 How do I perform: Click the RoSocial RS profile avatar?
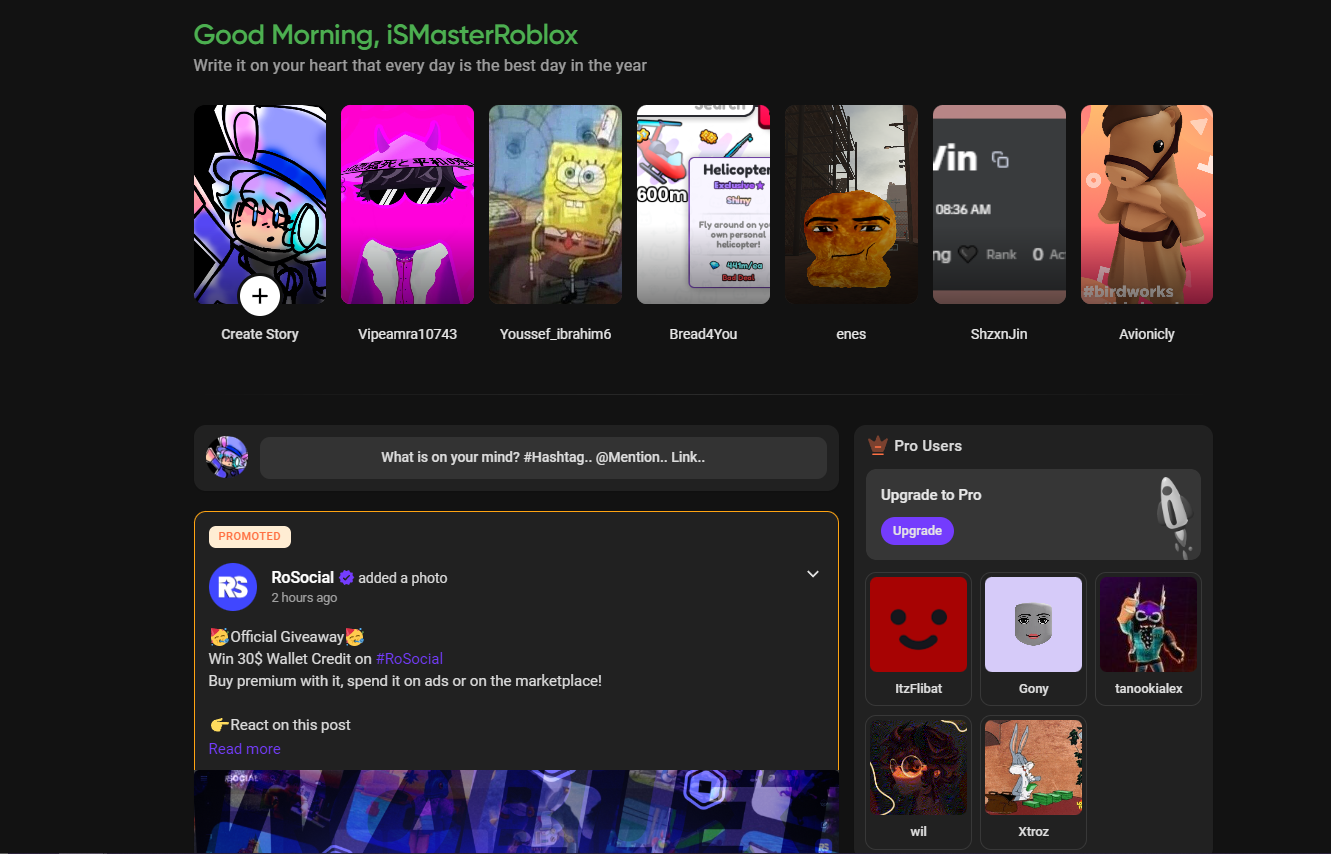point(233,586)
